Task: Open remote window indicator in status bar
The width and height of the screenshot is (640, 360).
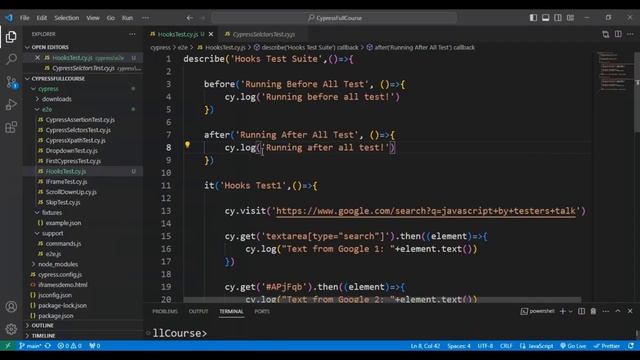Action: click(x=8, y=346)
